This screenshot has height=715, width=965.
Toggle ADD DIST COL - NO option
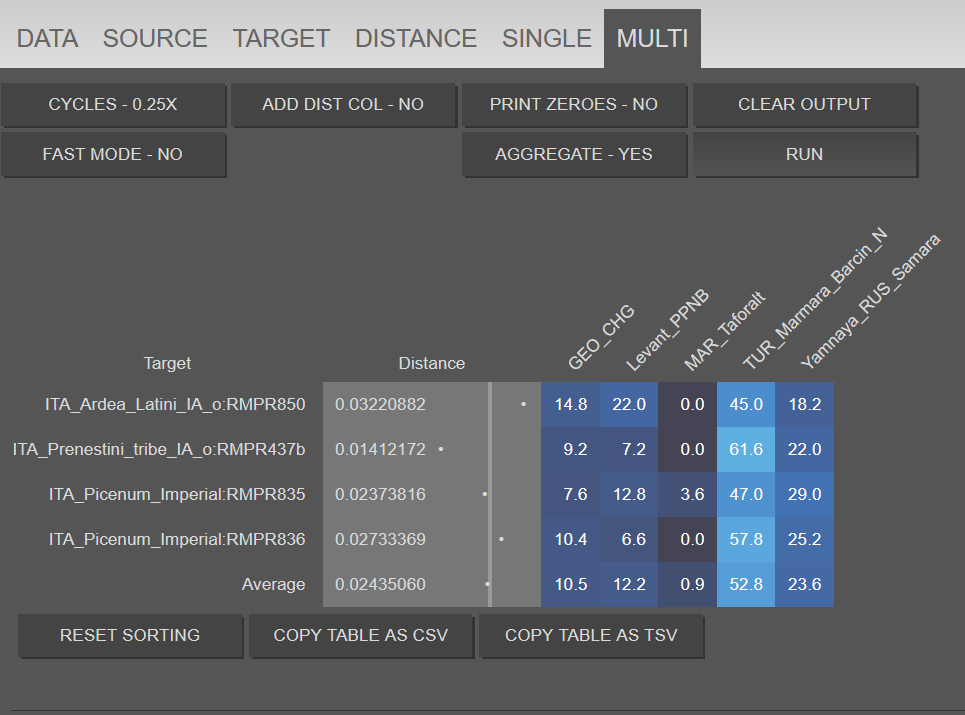(x=343, y=105)
